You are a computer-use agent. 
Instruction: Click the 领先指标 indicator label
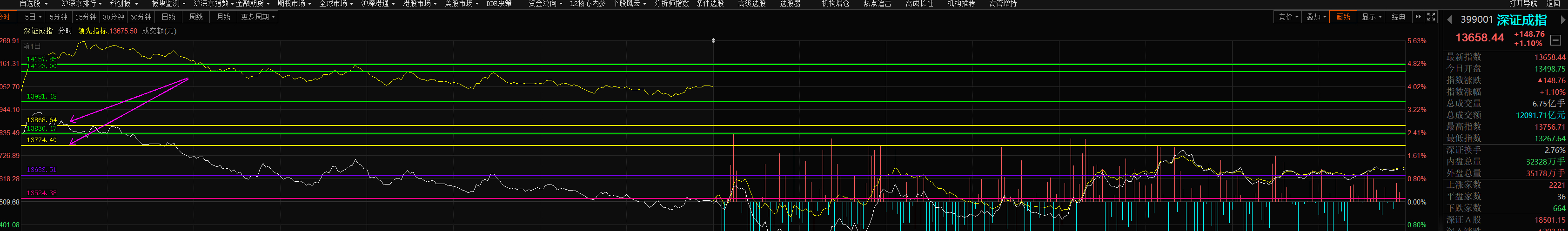click(93, 31)
